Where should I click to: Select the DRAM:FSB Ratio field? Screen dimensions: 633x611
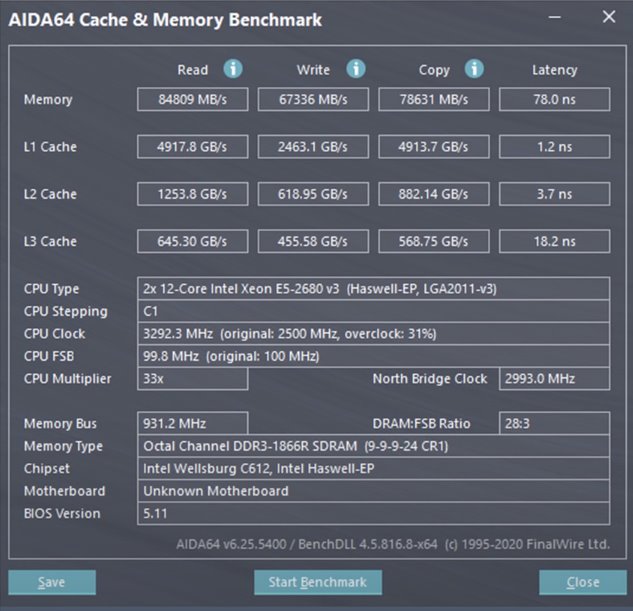coord(554,423)
